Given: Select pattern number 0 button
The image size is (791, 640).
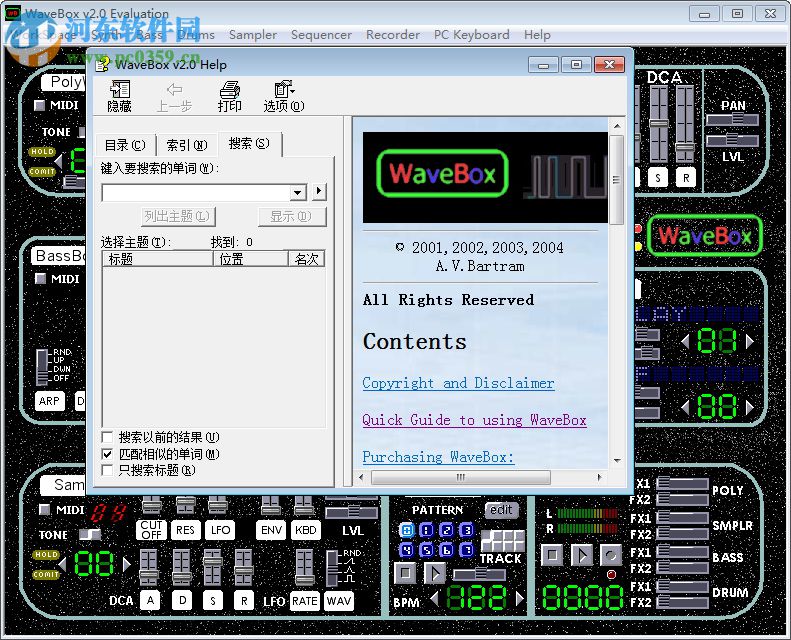Looking at the screenshot, I should (x=407, y=530).
